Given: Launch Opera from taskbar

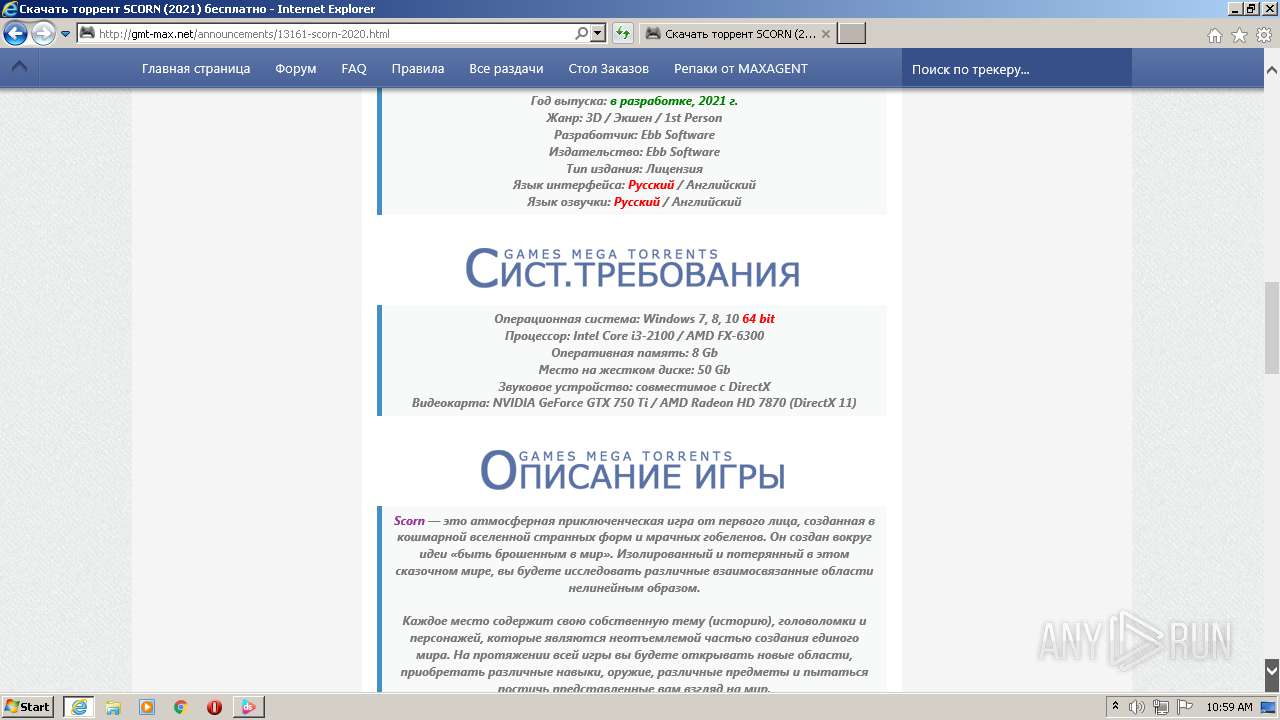Looking at the screenshot, I should (x=214, y=707).
